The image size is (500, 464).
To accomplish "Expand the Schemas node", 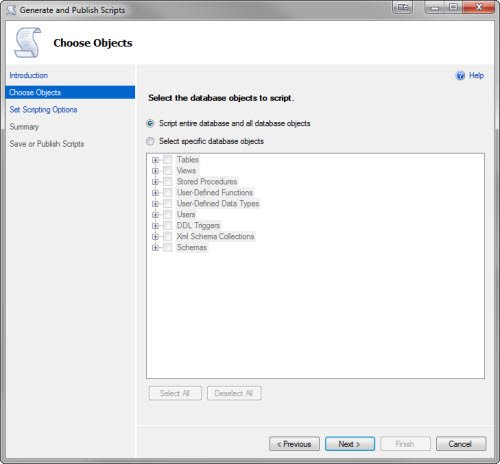I will click(x=155, y=248).
